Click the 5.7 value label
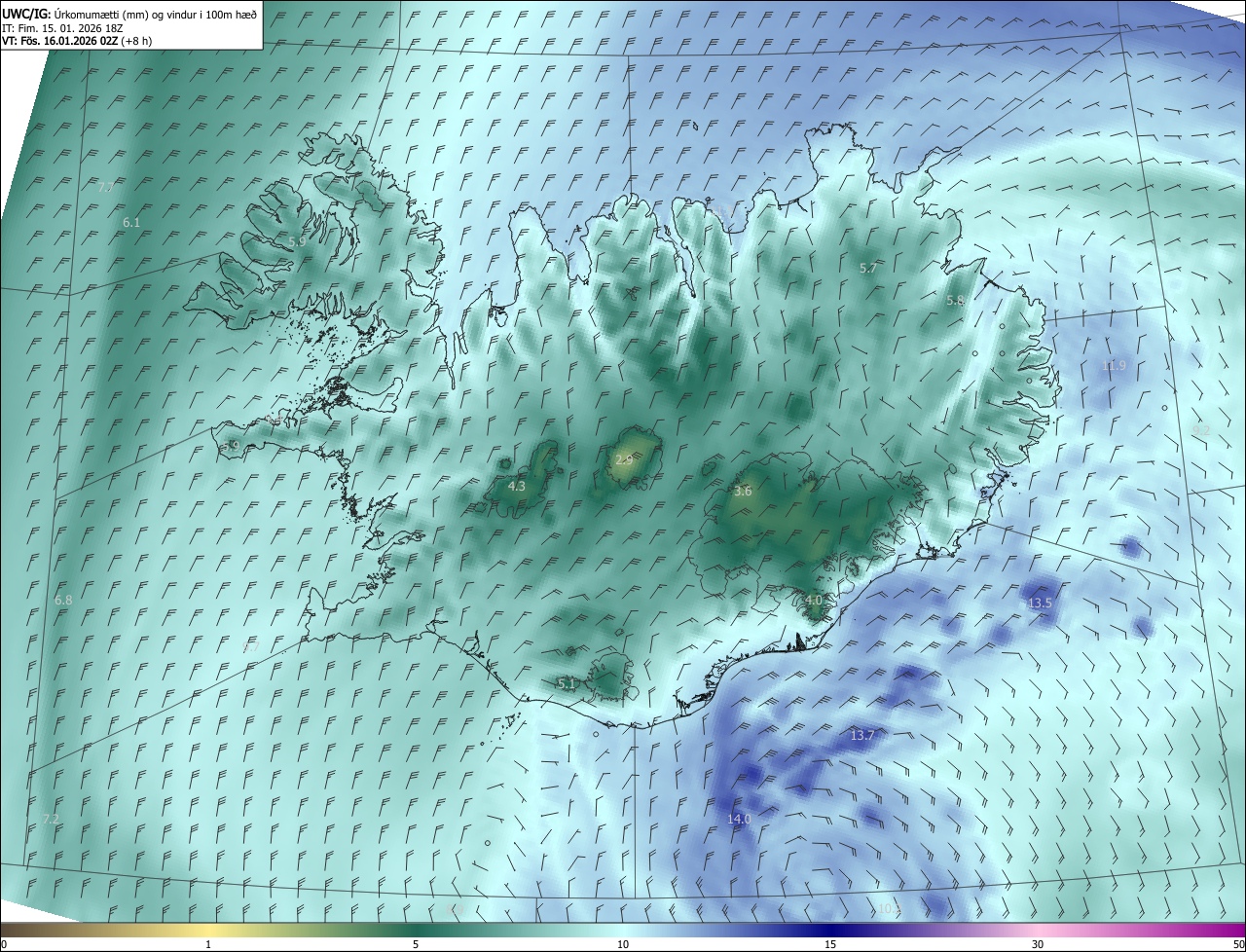 pos(868,268)
